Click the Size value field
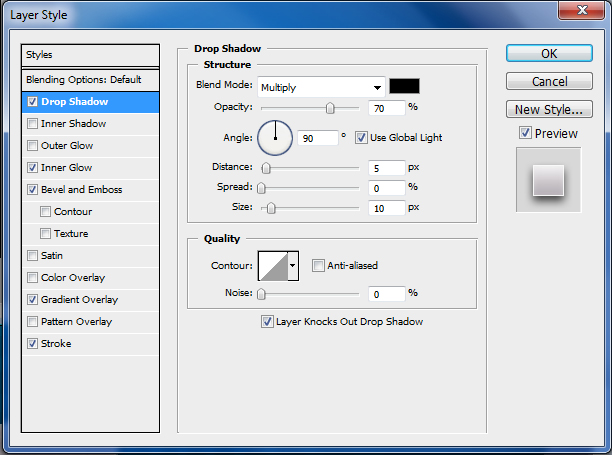The height and width of the screenshot is (455, 612). 386,208
